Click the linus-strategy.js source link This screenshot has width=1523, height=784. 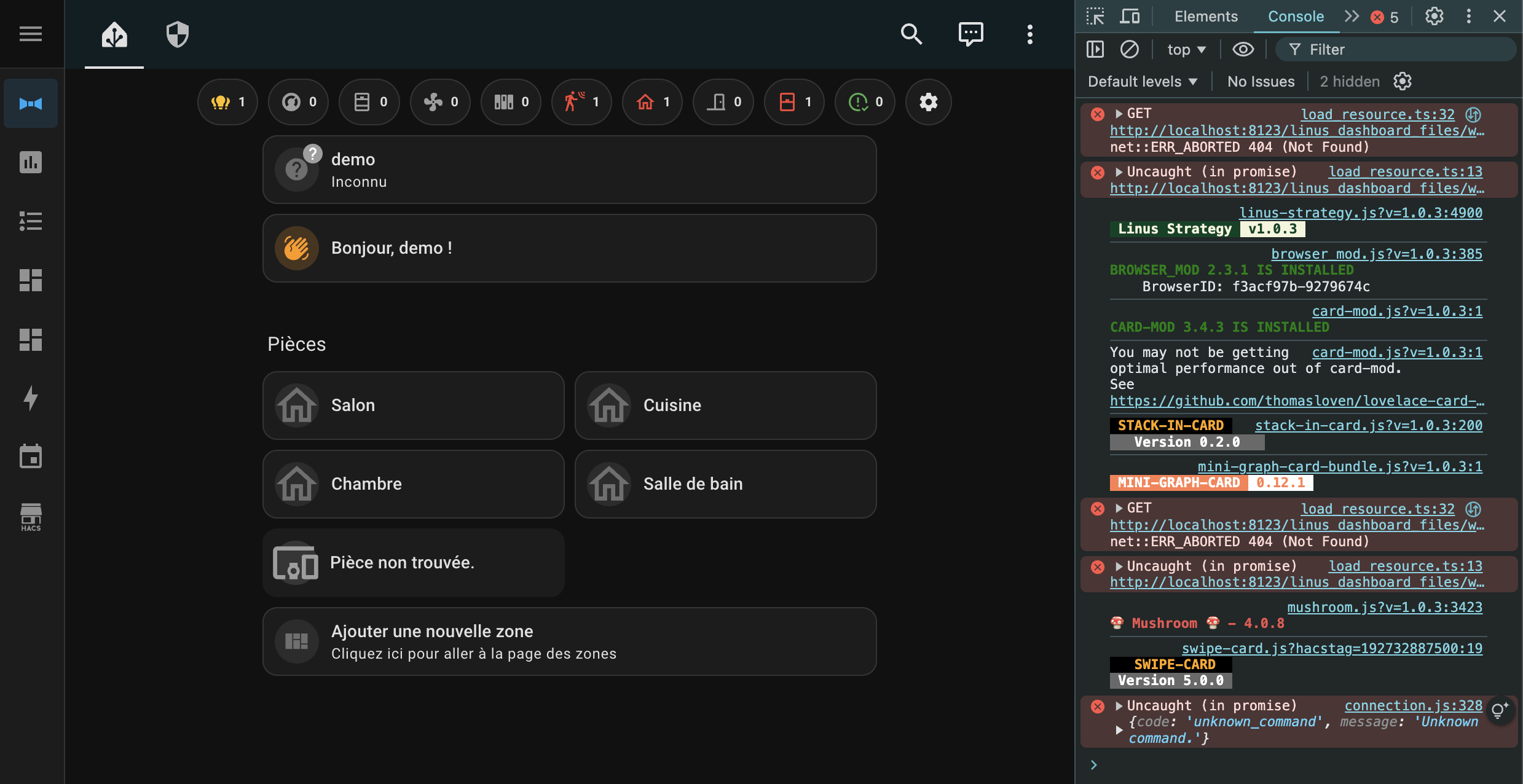[1360, 213]
